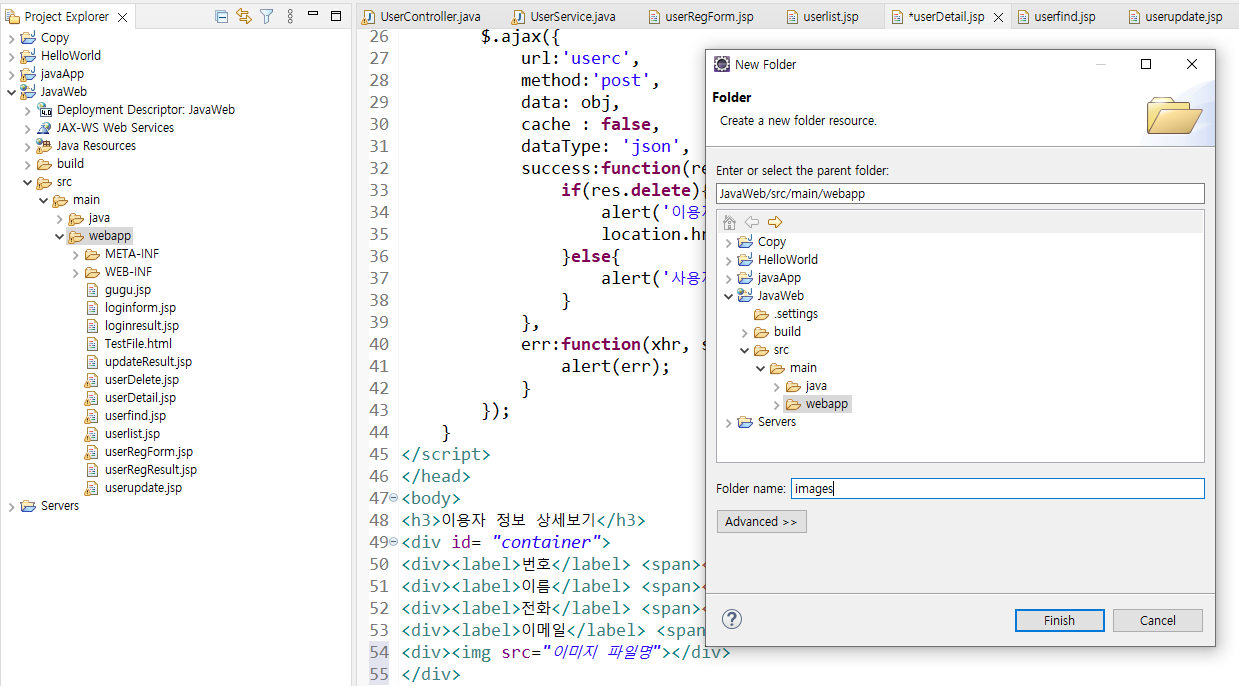Click the userDelete.jsp file icon
Image resolution: width=1239 pixels, height=686 pixels.
click(x=93, y=380)
